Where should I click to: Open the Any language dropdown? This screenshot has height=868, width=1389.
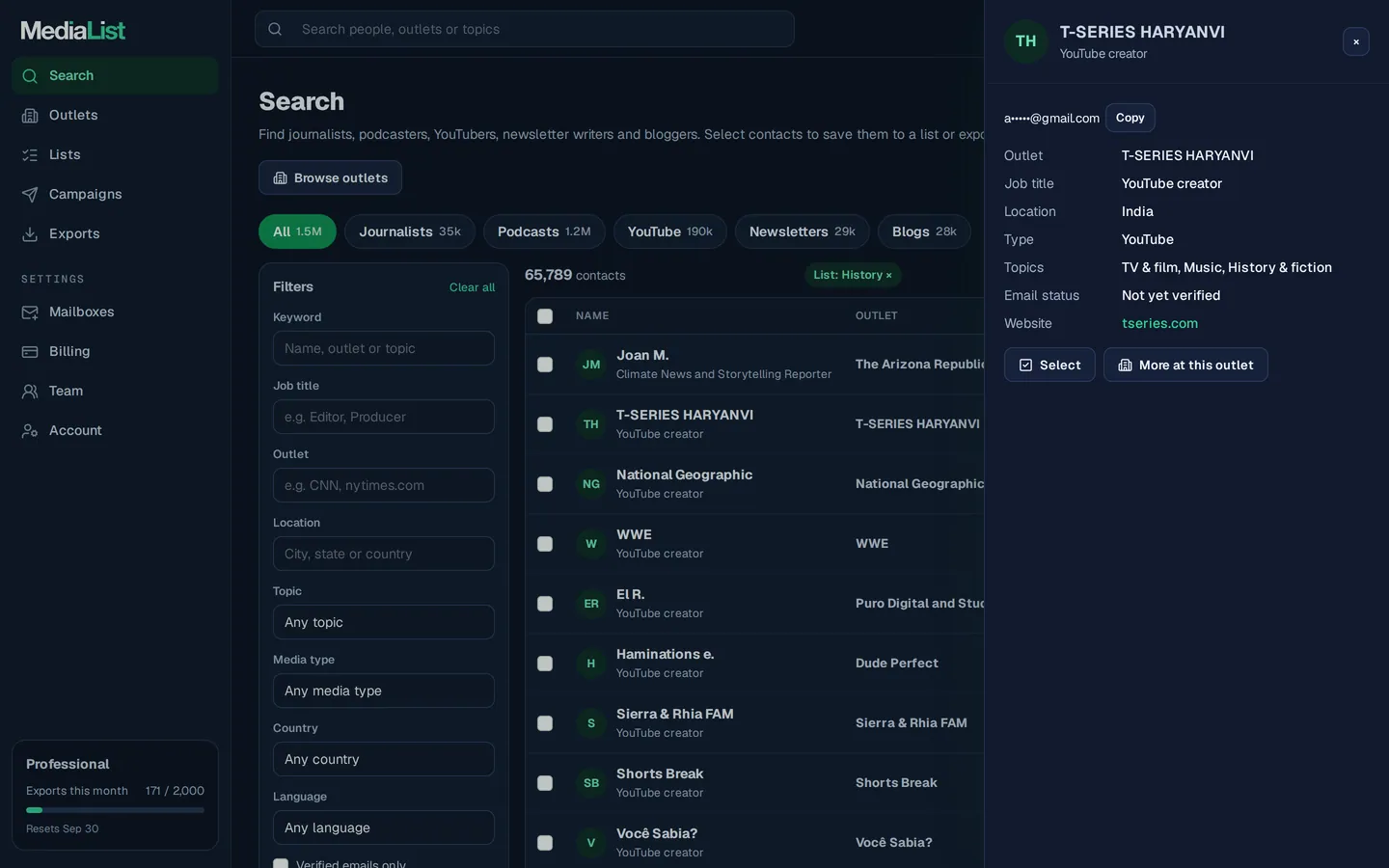[384, 827]
